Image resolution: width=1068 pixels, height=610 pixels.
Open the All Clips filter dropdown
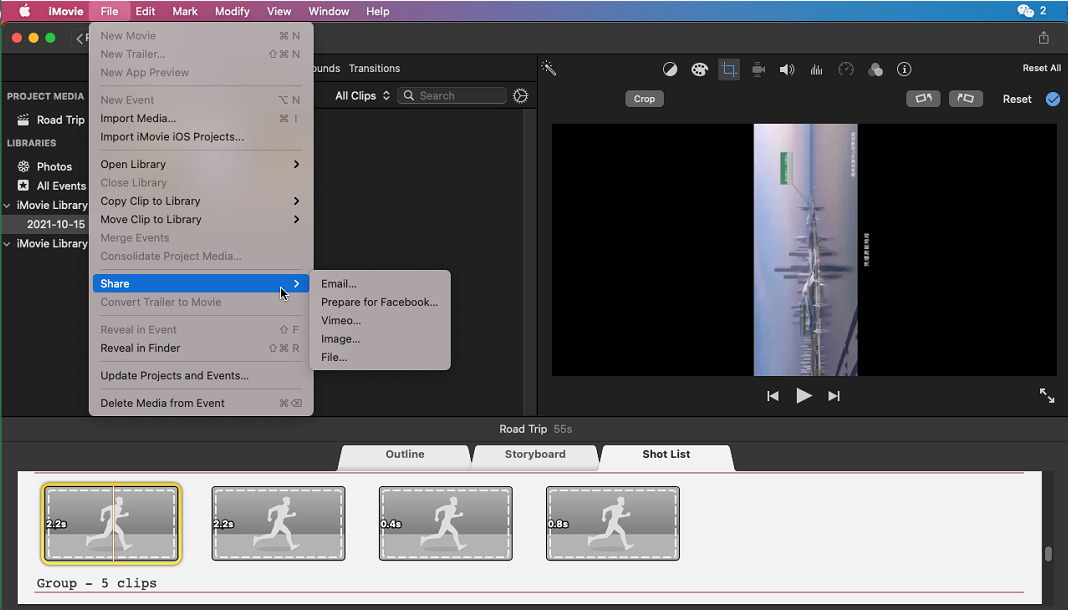click(362, 96)
